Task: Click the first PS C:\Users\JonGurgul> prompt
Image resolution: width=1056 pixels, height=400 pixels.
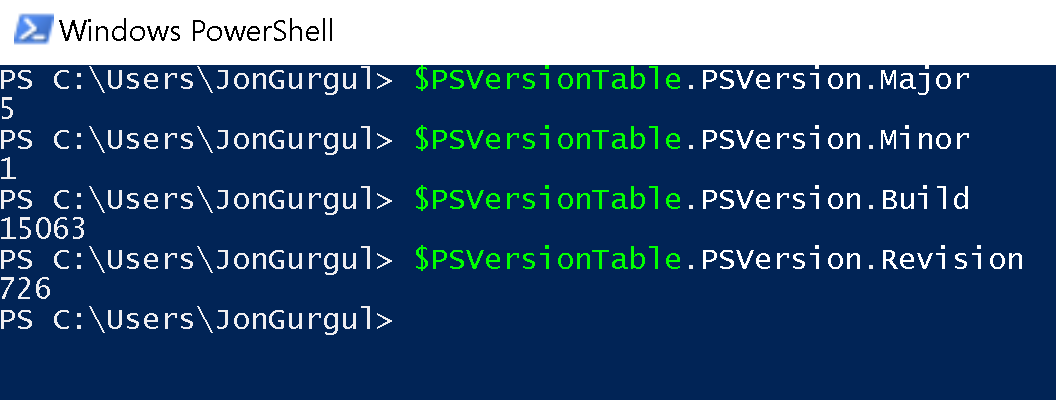Action: tap(197, 81)
